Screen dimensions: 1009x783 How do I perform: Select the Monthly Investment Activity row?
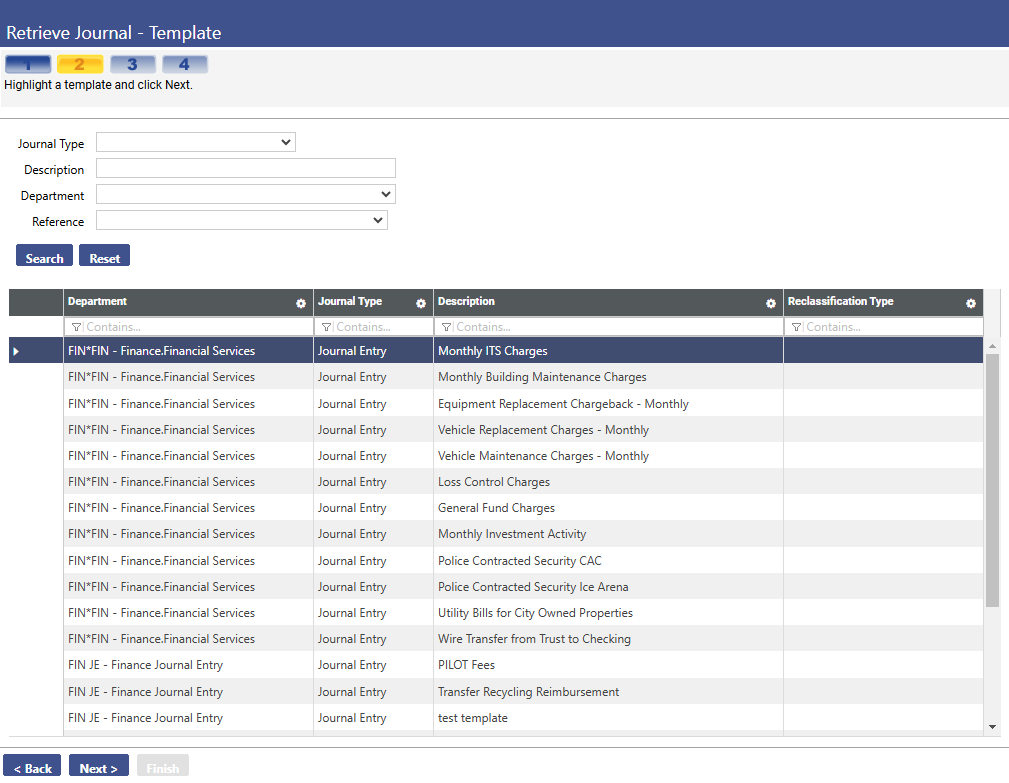click(x=496, y=534)
